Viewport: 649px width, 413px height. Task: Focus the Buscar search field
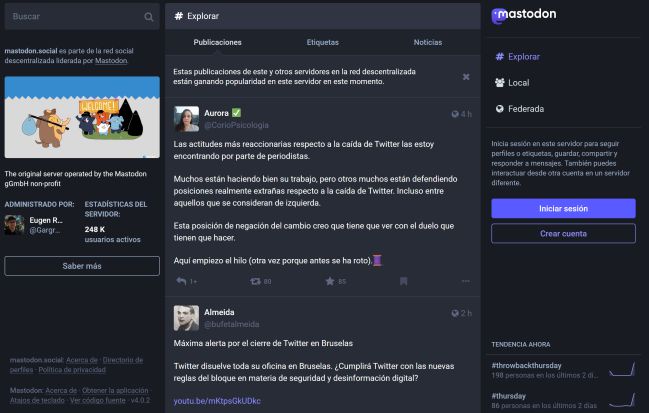pos(82,17)
